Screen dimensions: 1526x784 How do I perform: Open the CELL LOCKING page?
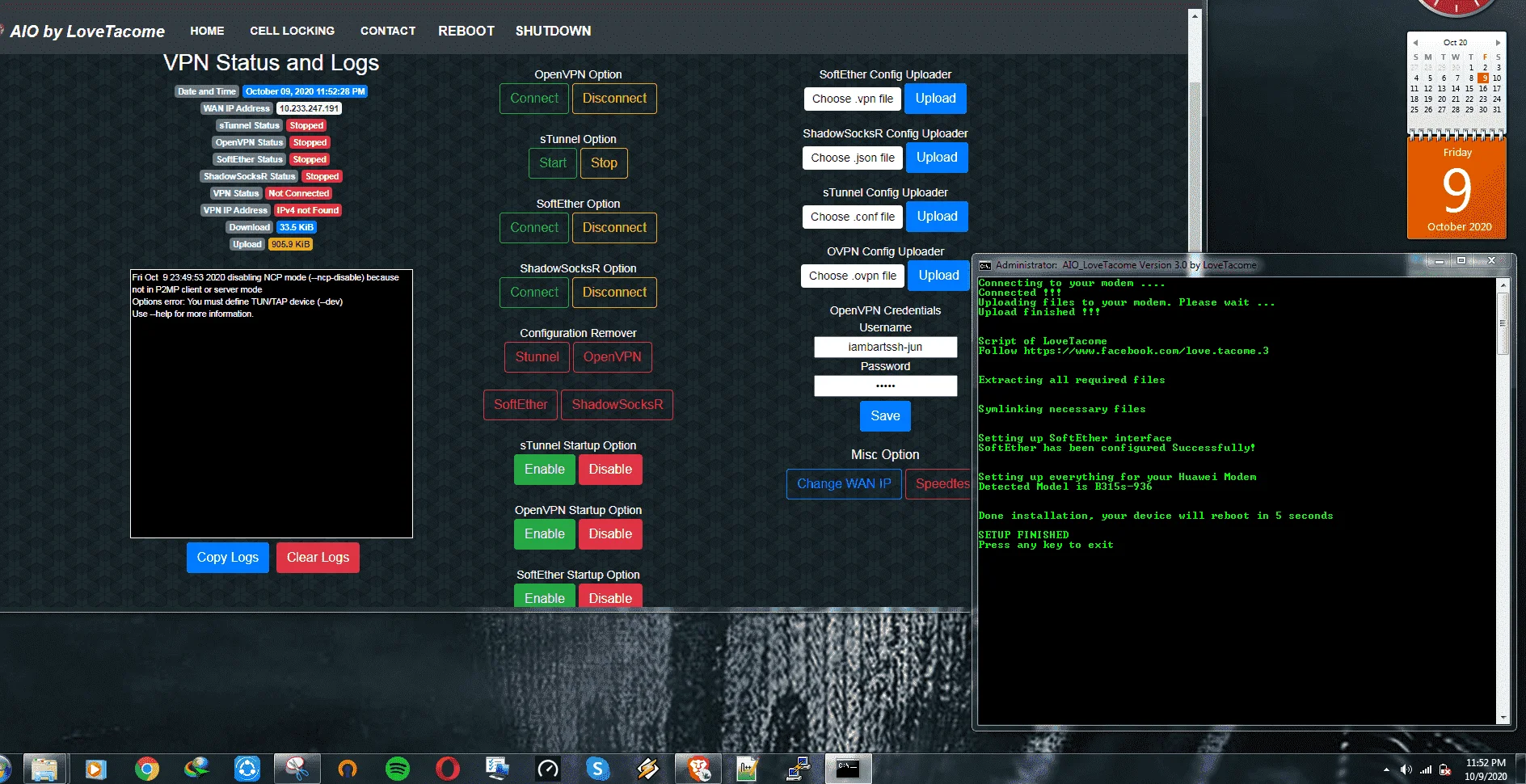292,31
